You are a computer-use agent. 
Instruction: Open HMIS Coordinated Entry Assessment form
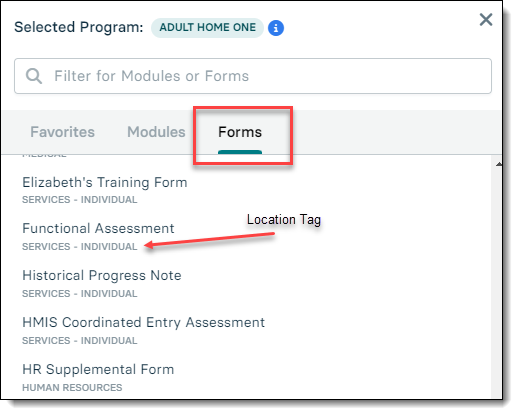click(143, 323)
